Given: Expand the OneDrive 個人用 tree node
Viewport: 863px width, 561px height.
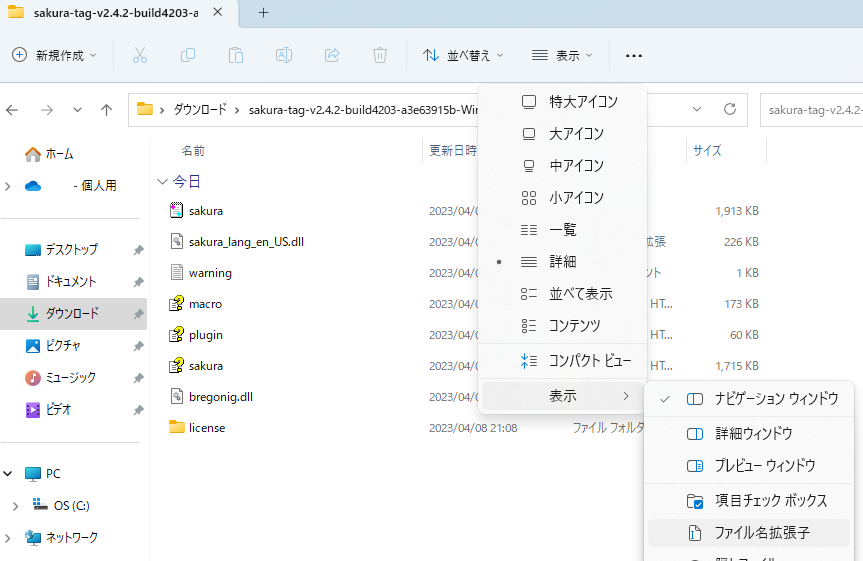Looking at the screenshot, I should point(8,186).
